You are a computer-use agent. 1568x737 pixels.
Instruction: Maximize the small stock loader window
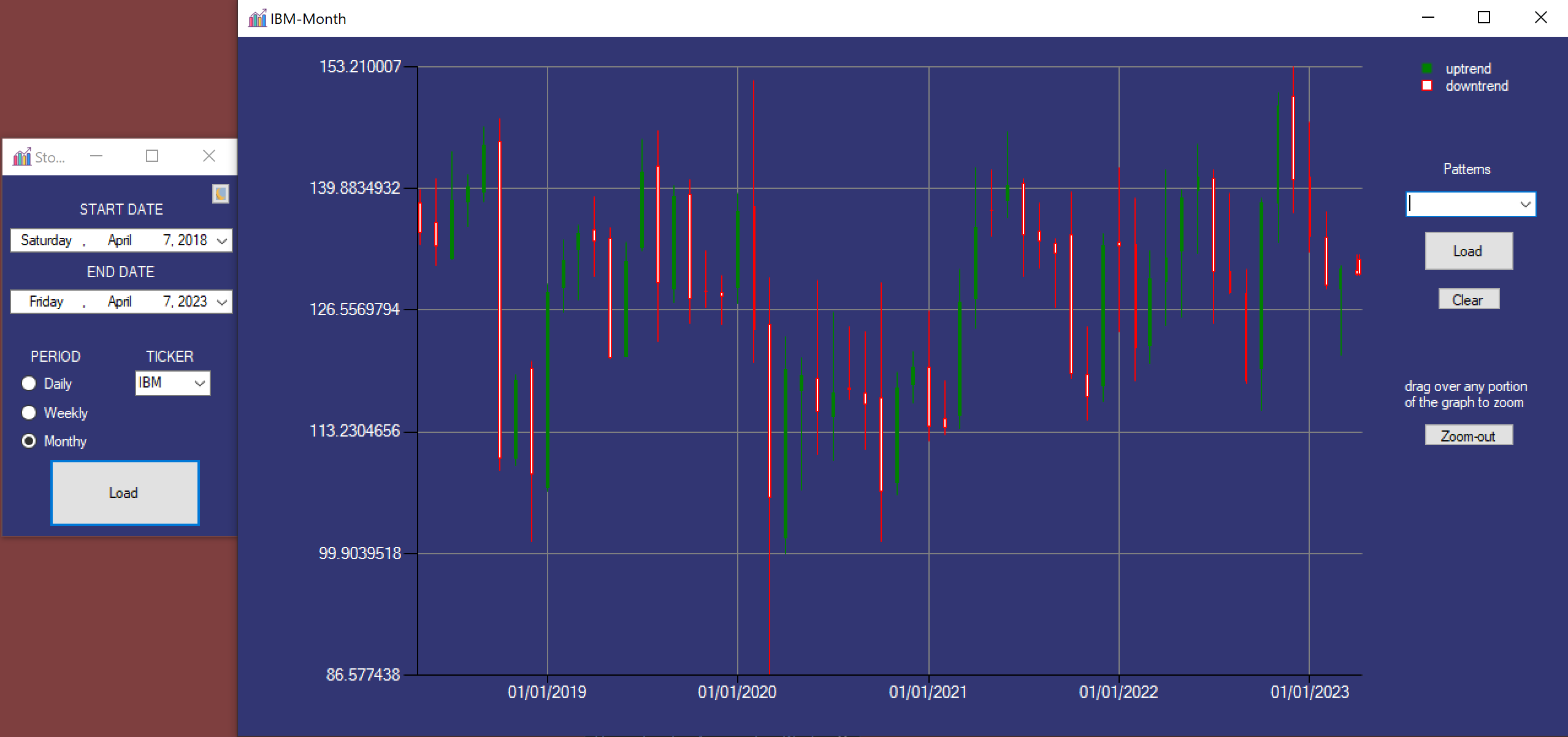click(x=152, y=156)
